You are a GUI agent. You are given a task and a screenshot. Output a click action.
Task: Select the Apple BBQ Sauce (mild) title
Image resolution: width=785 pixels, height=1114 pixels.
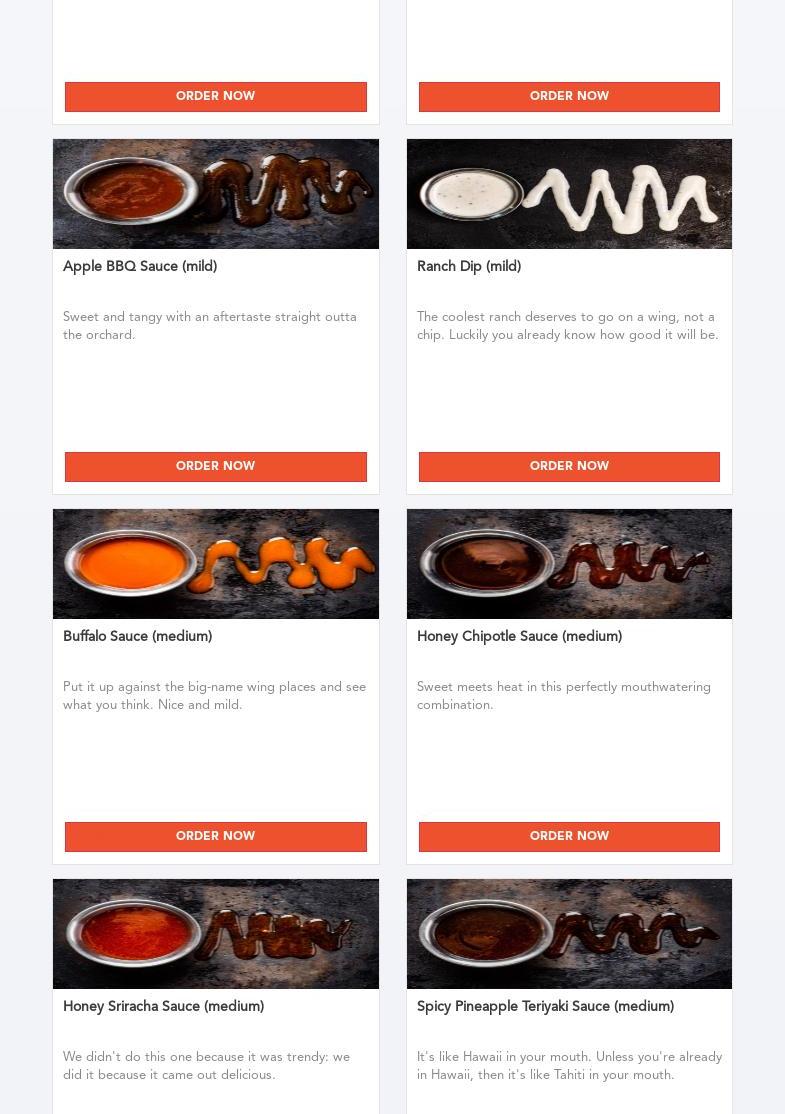(x=140, y=266)
